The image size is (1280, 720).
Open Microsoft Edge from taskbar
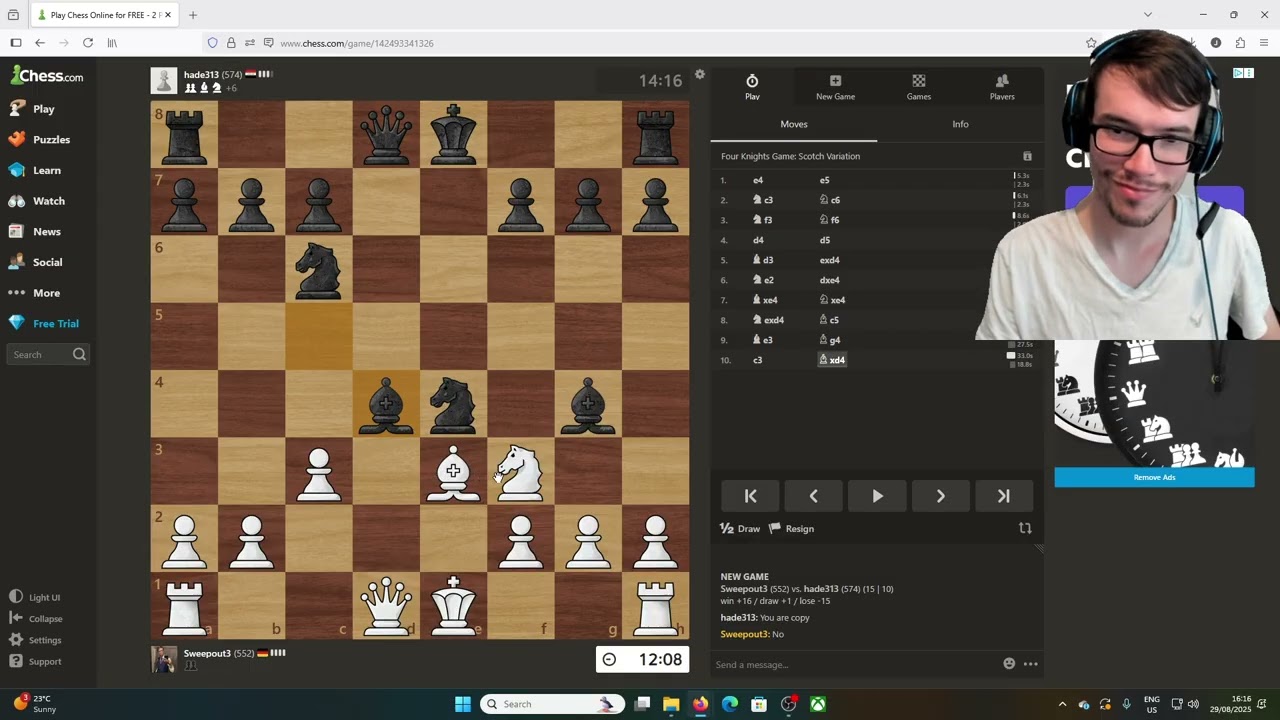(730, 704)
